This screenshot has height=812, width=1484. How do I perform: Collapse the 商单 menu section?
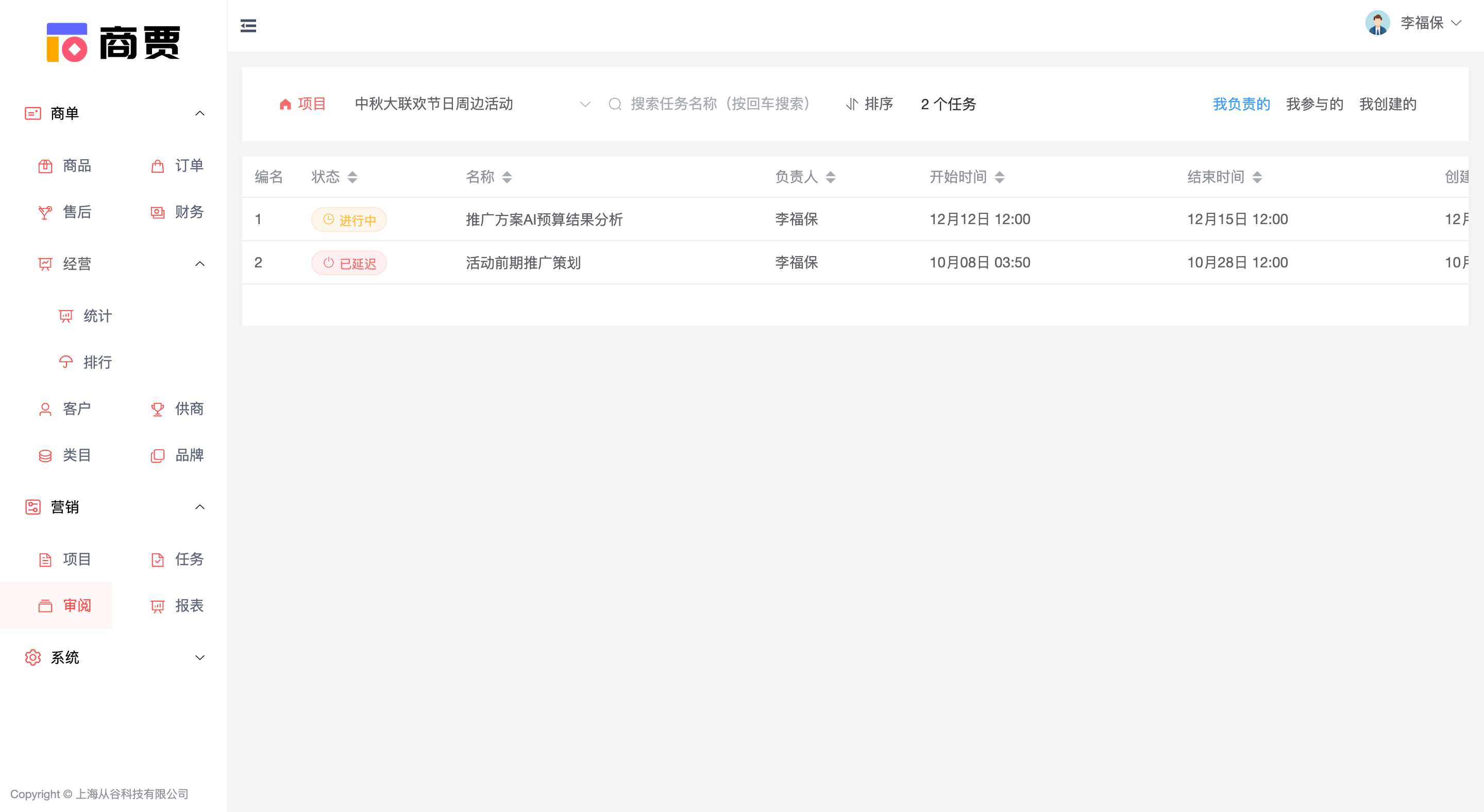point(200,113)
